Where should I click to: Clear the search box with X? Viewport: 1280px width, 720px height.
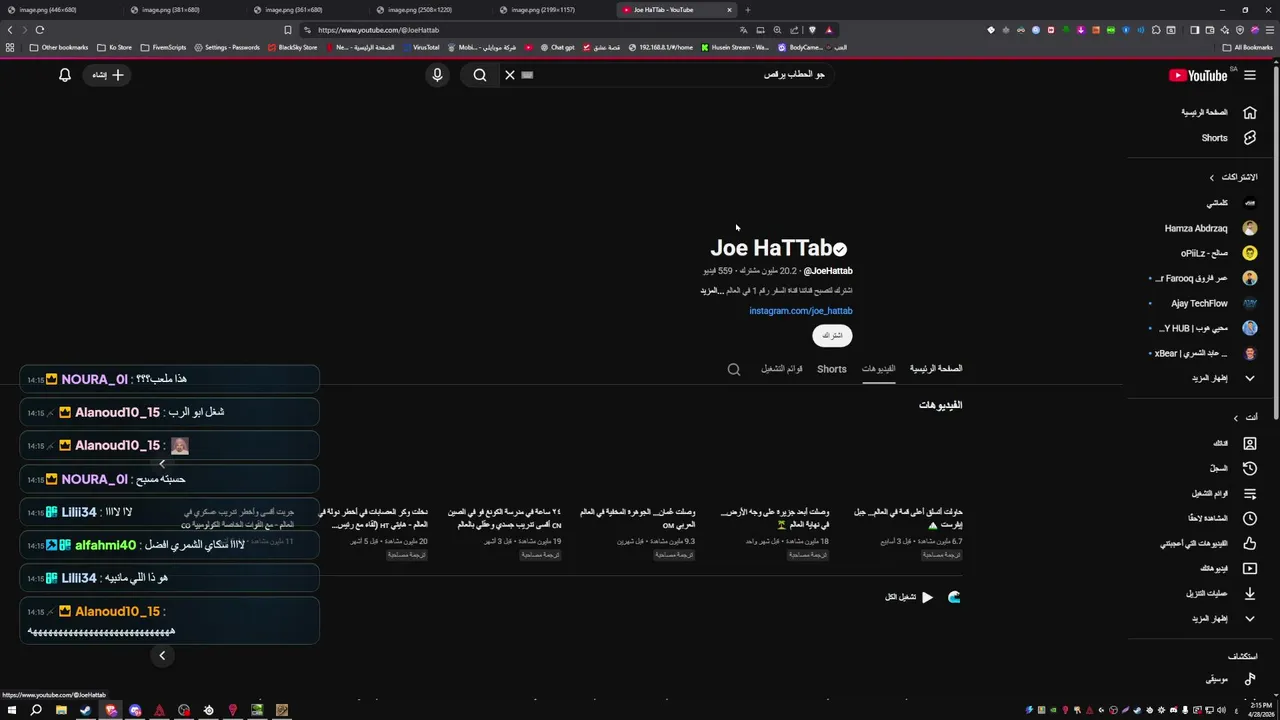point(510,75)
